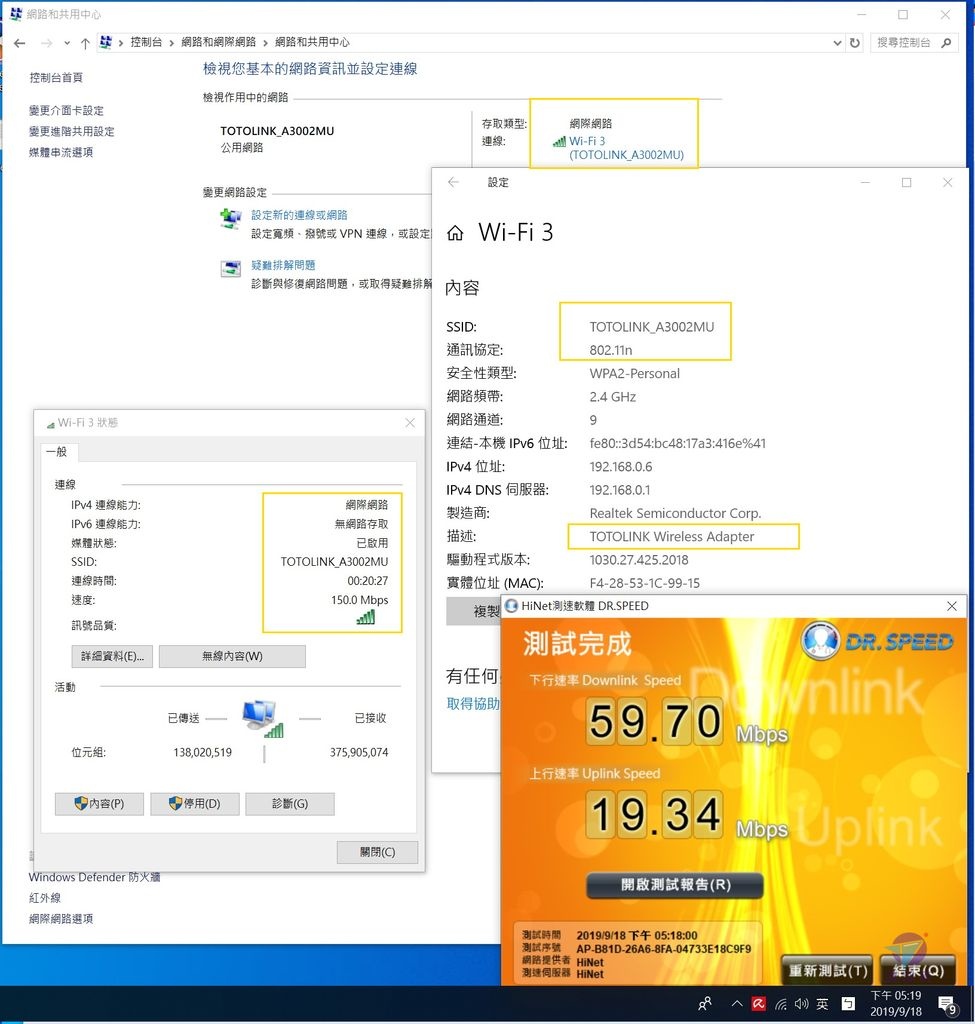Open People icon in taskbar

[x=705, y=1004]
